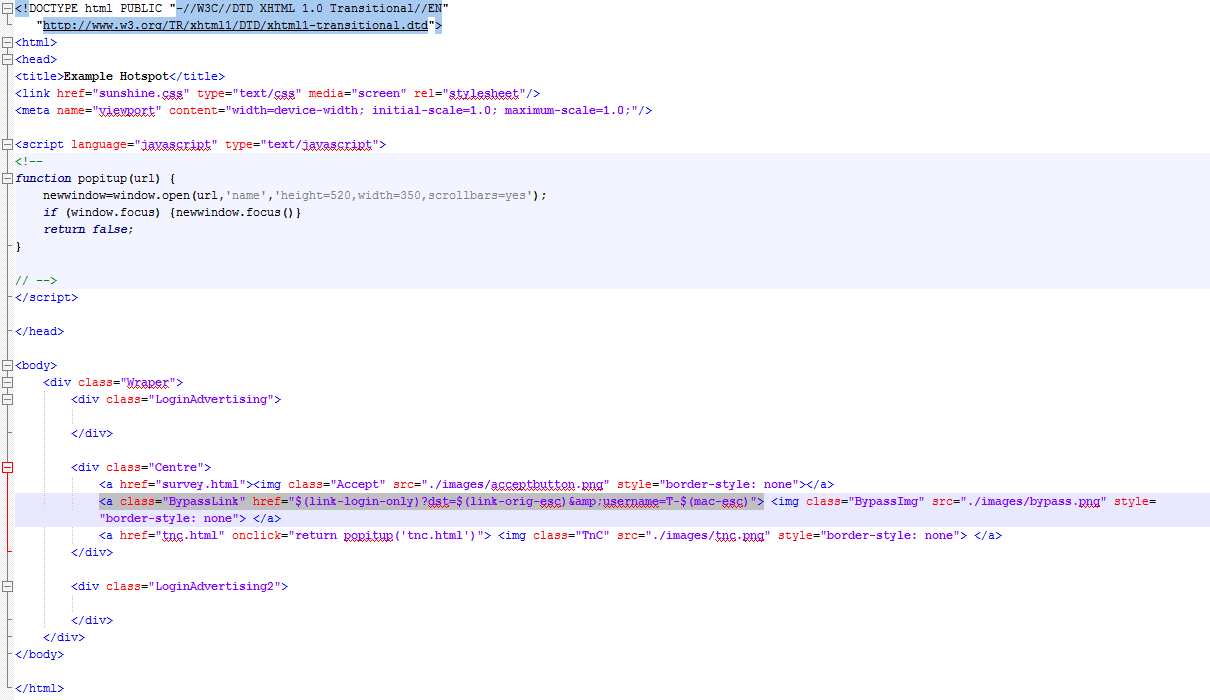1210x700 pixels.
Task: Click the title text 'Example Hotspot'
Action: 115,76
